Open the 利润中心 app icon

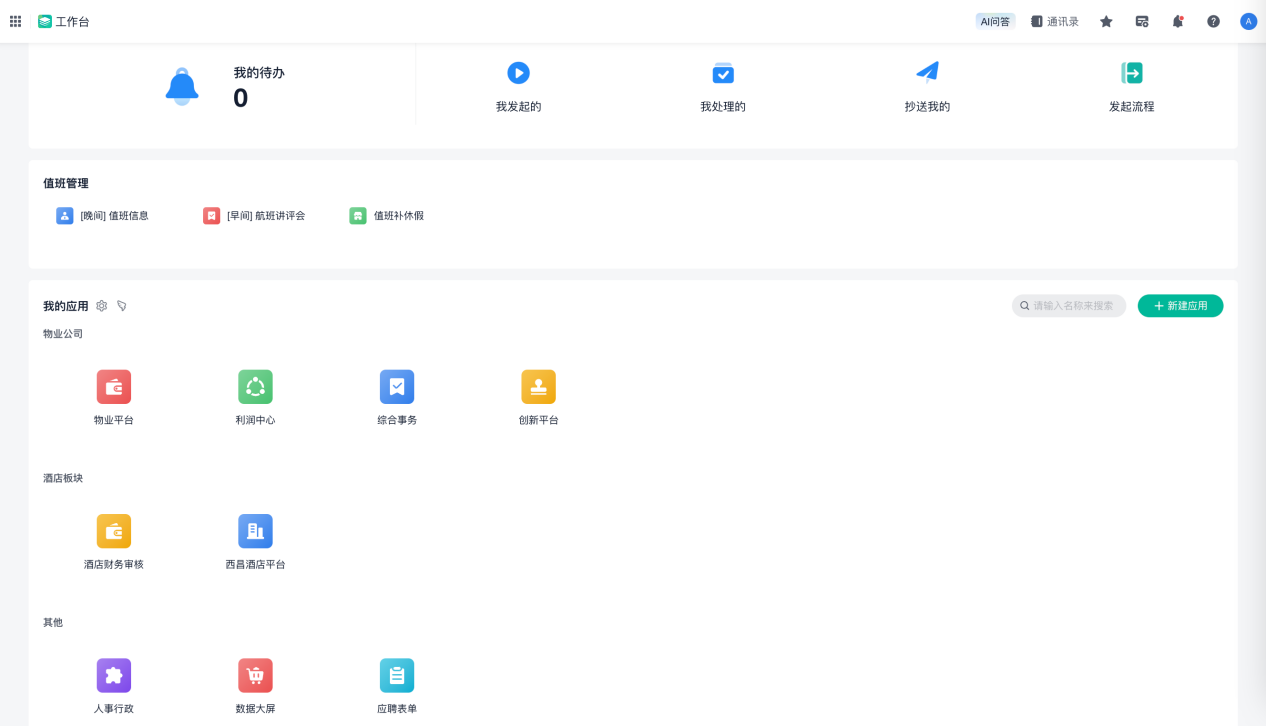tap(255, 387)
